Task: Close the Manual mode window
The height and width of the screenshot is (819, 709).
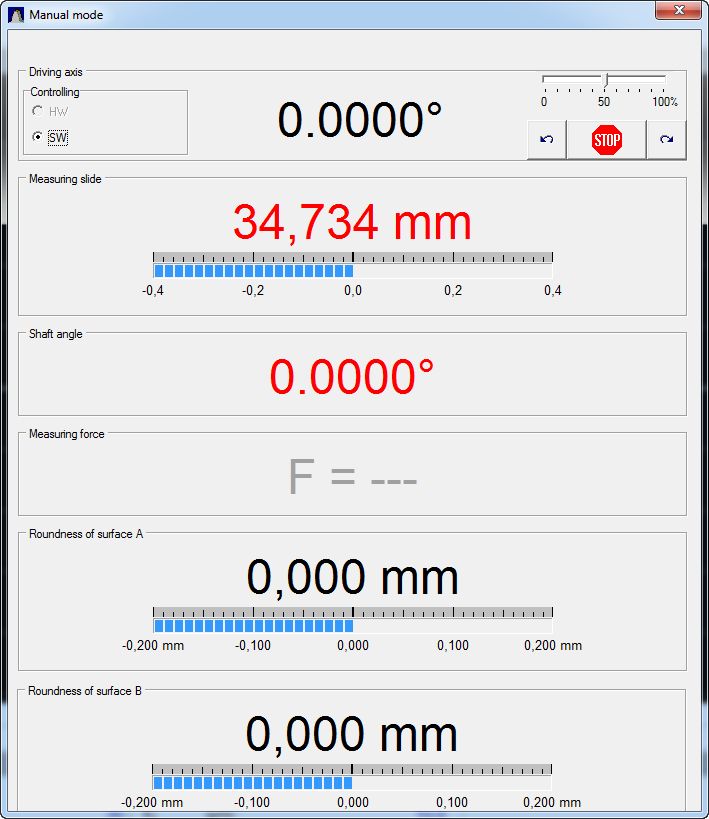Action: pyautogui.click(x=677, y=11)
